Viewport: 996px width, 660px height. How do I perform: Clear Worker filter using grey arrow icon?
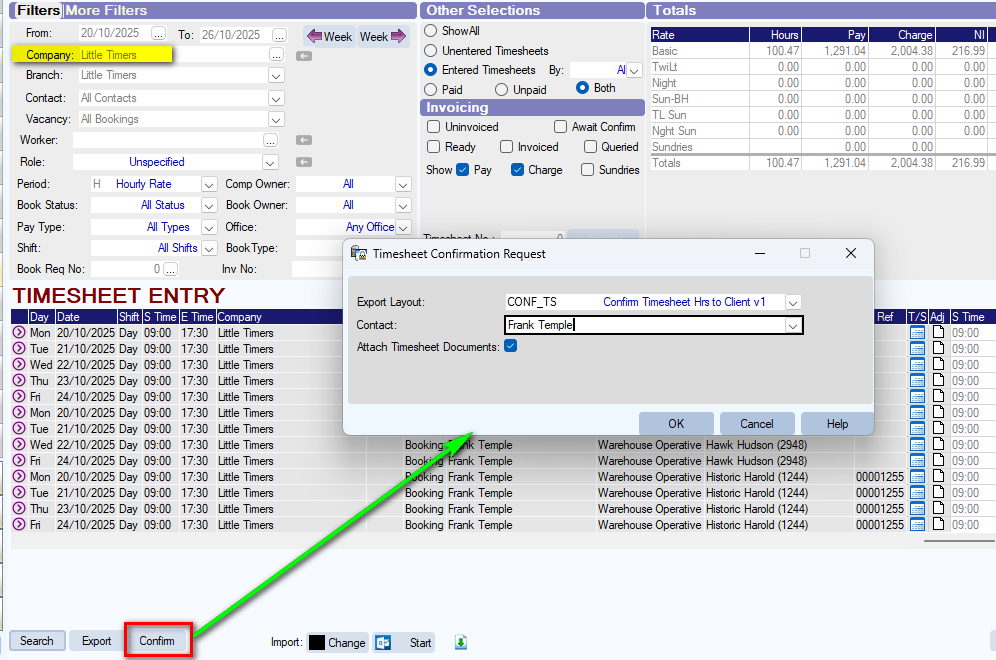coord(304,140)
